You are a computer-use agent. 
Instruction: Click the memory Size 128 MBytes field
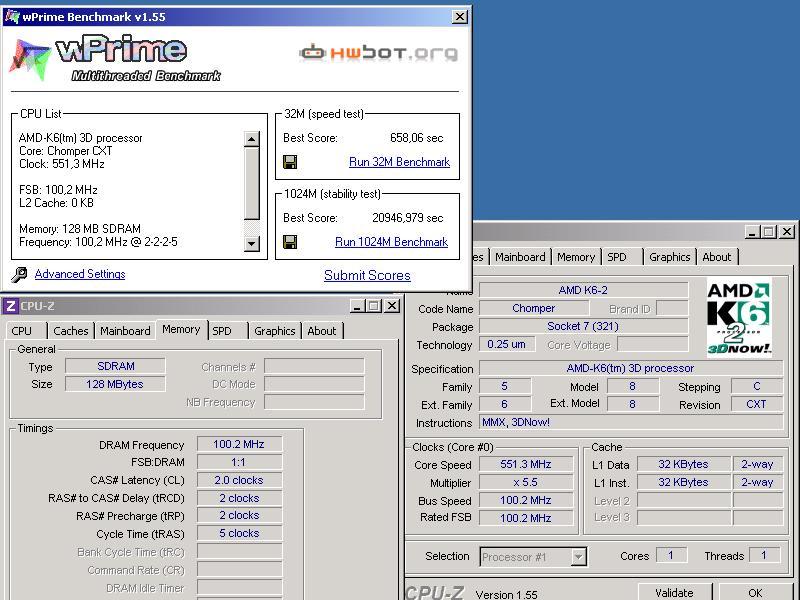(115, 384)
